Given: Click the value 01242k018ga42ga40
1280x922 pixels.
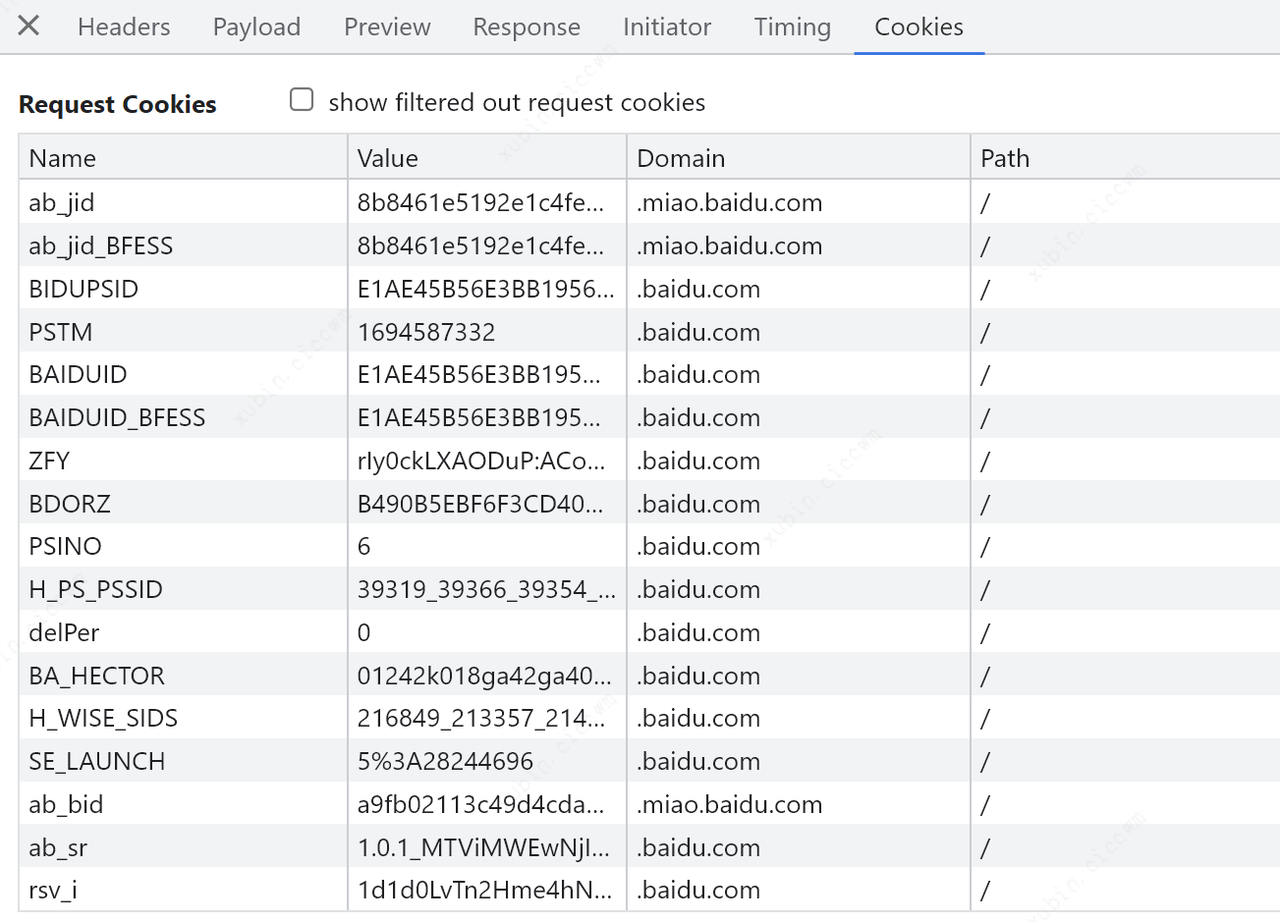Looking at the screenshot, I should tap(484, 675).
